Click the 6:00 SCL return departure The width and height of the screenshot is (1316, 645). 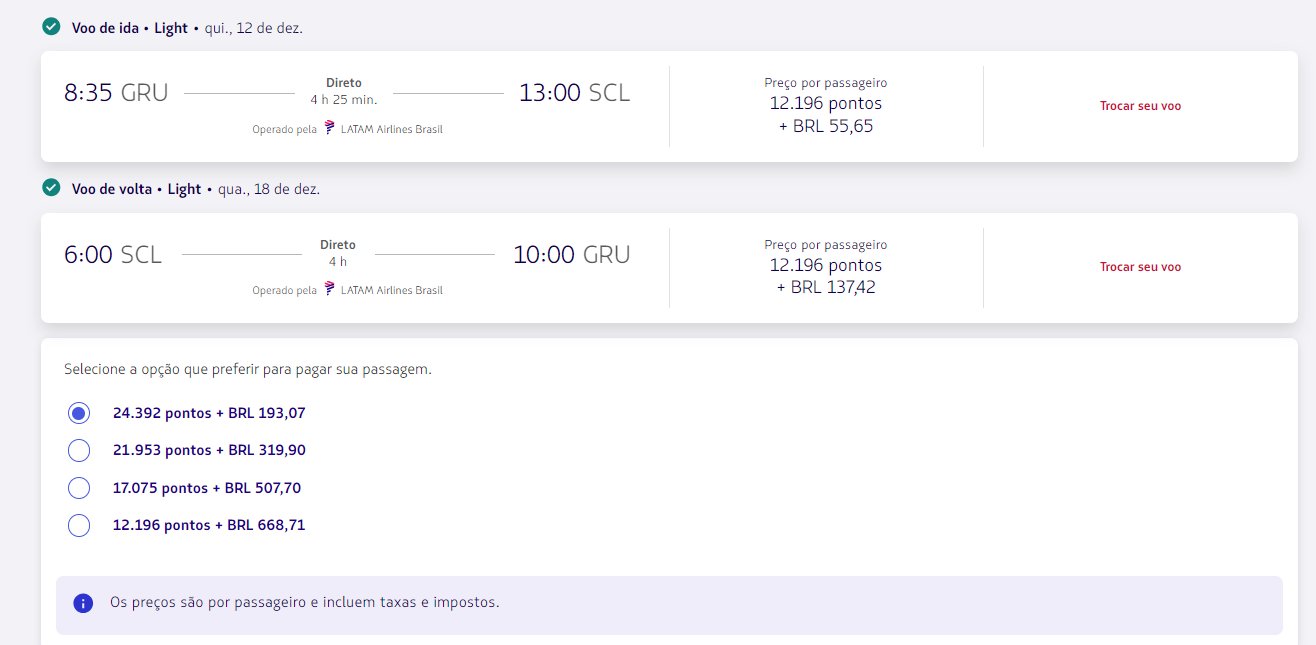tap(113, 254)
